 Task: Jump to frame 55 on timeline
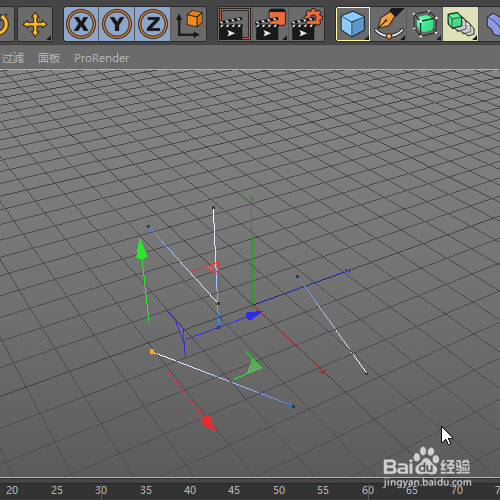click(323, 490)
